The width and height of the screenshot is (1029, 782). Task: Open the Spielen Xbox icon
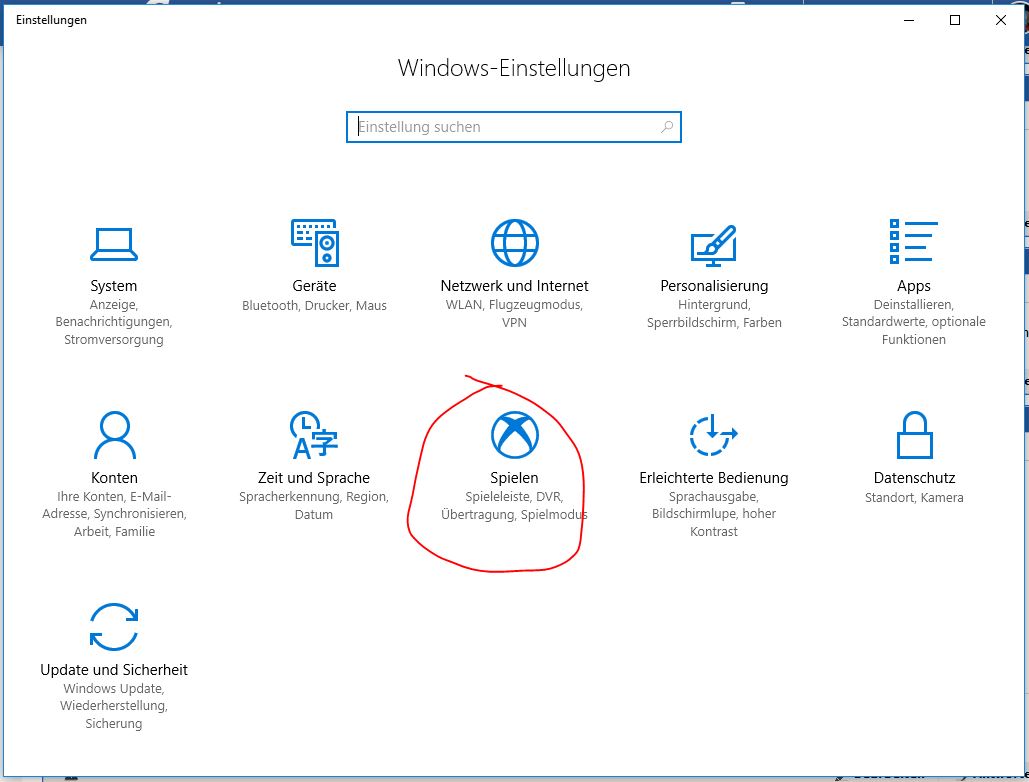point(514,435)
